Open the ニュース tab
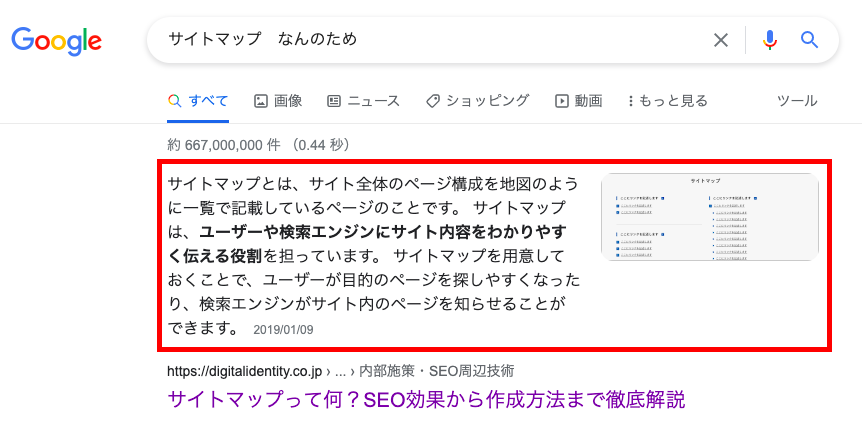 point(363,101)
